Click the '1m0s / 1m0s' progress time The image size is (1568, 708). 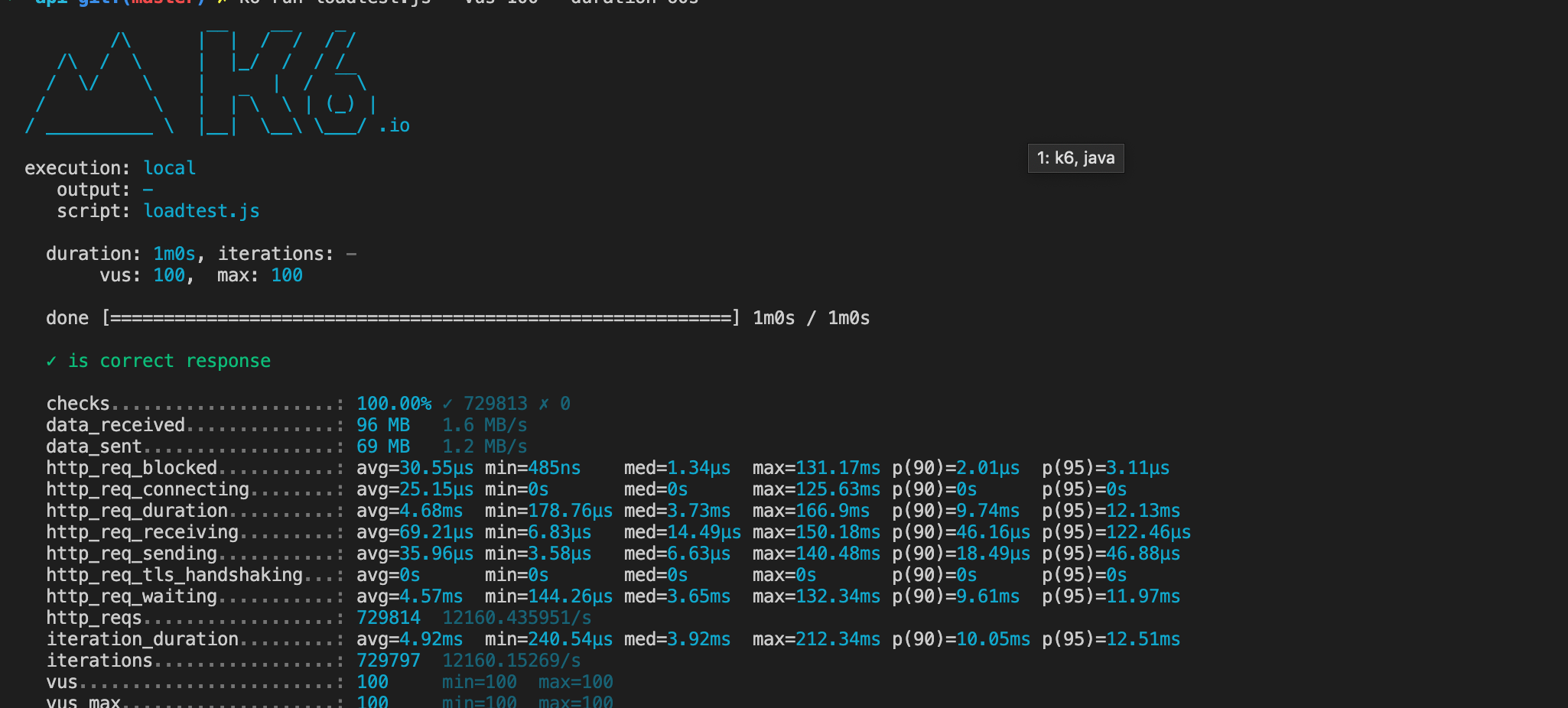[x=811, y=318]
